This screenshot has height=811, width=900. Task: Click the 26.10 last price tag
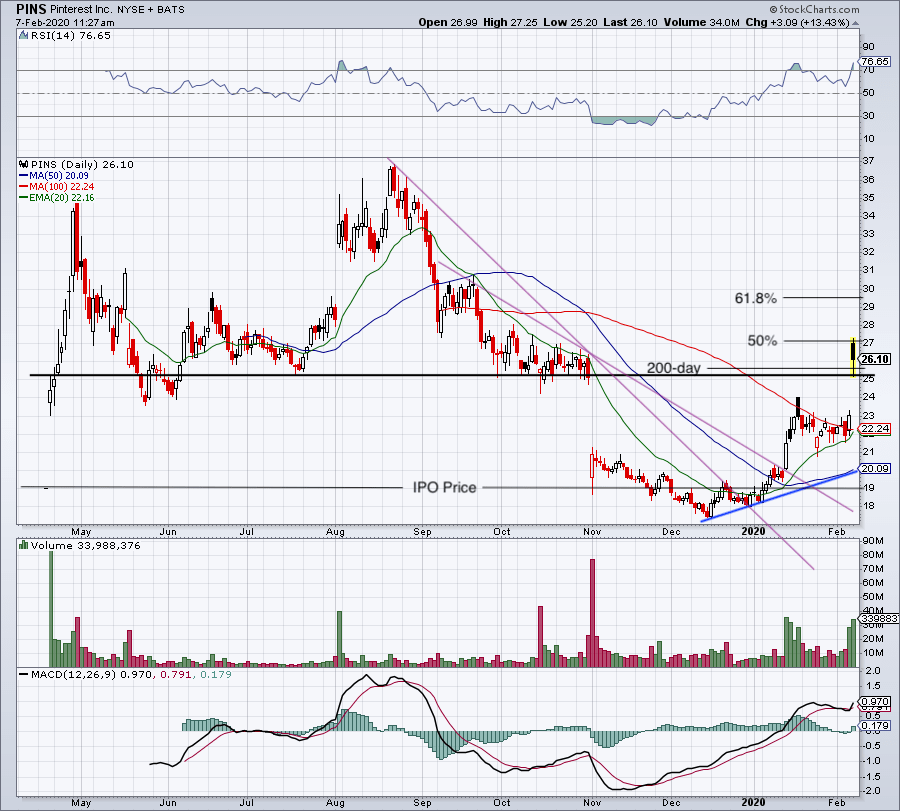(875, 359)
